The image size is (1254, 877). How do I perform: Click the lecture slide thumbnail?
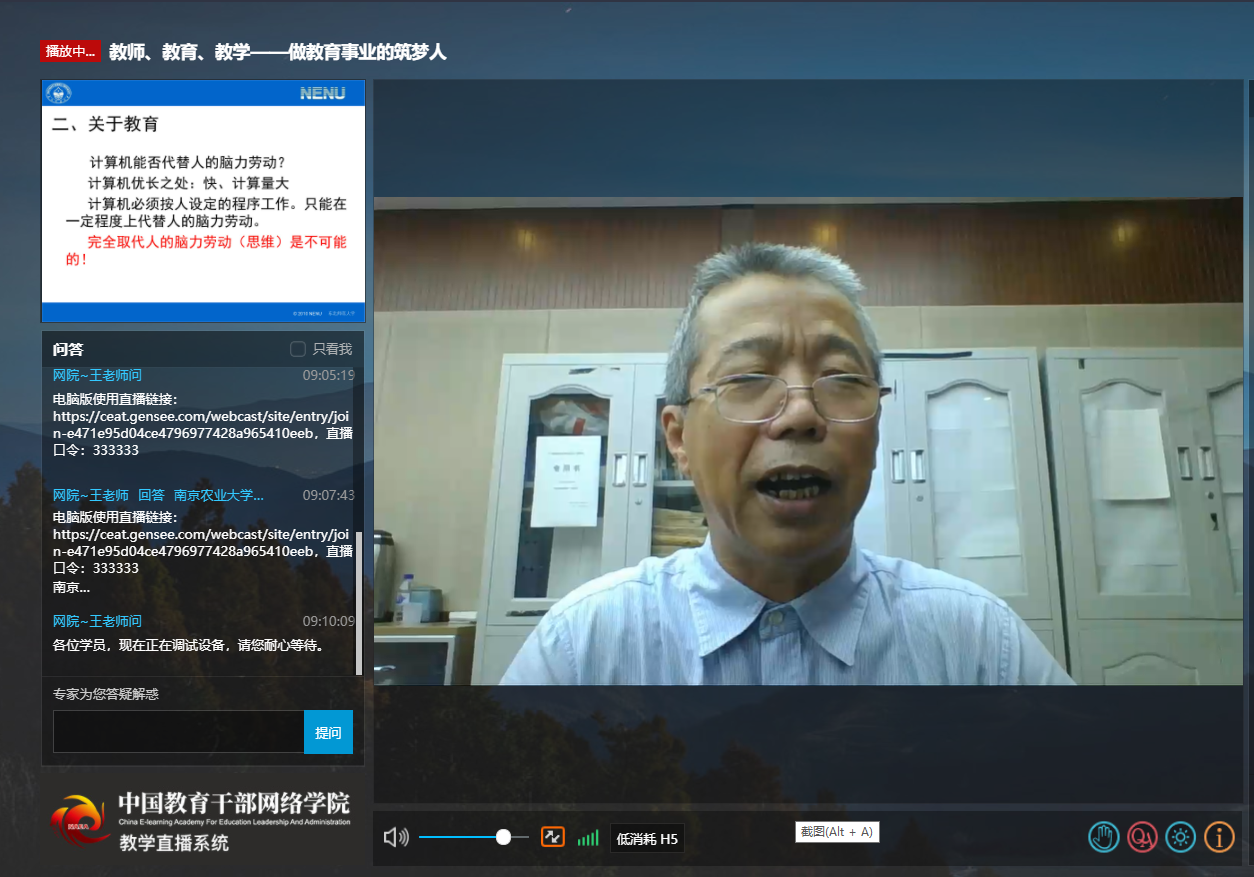pyautogui.click(x=203, y=201)
